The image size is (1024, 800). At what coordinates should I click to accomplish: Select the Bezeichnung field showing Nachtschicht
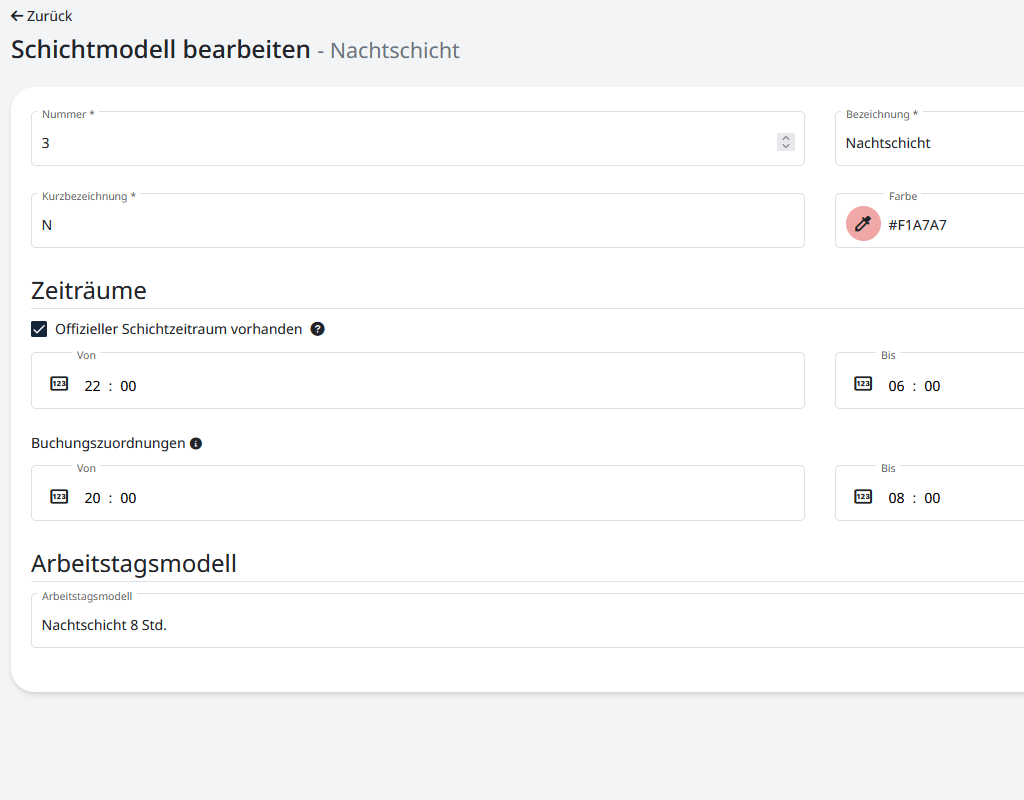point(930,143)
